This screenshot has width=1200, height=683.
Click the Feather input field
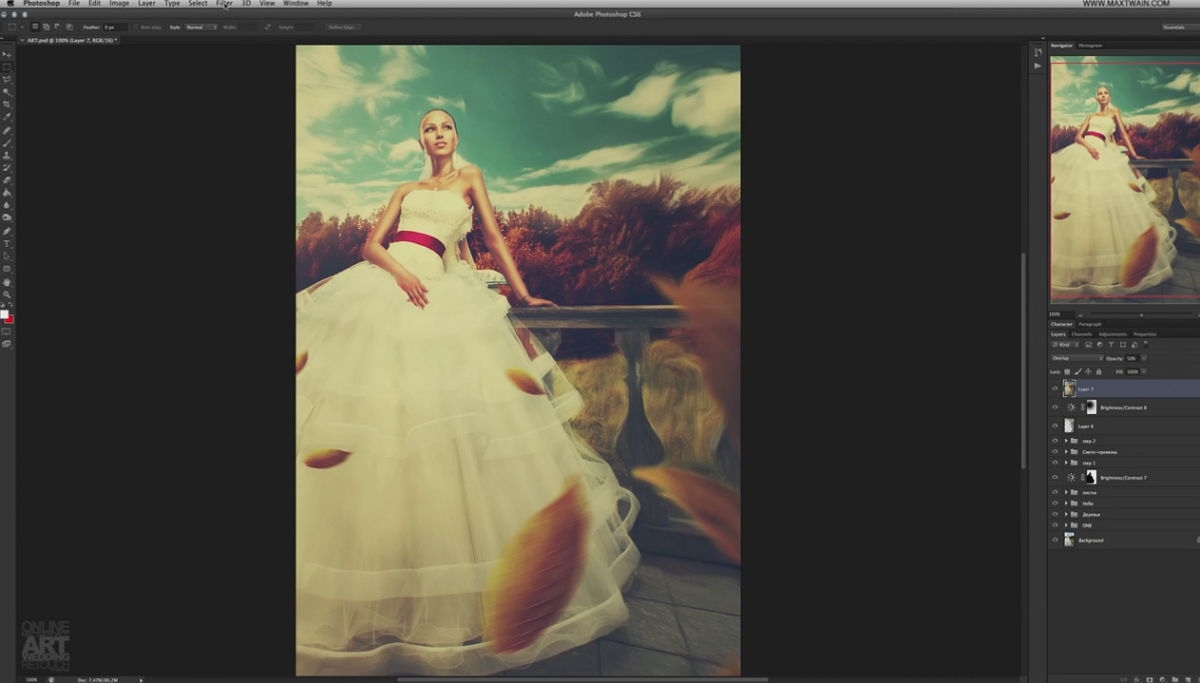click(x=115, y=27)
